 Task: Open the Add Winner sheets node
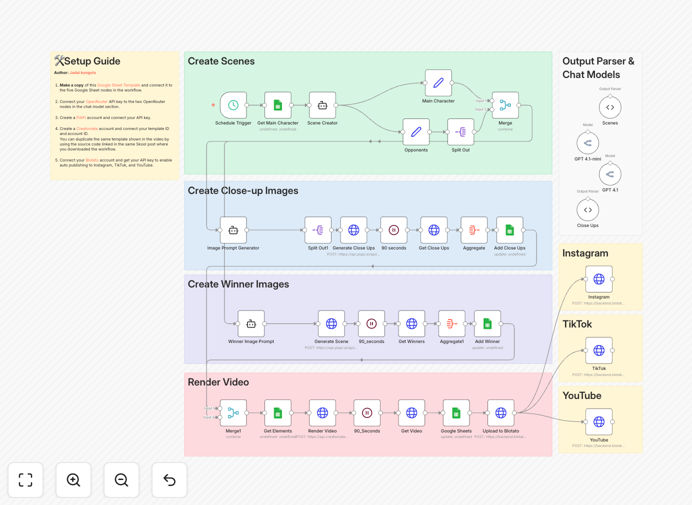click(487, 324)
